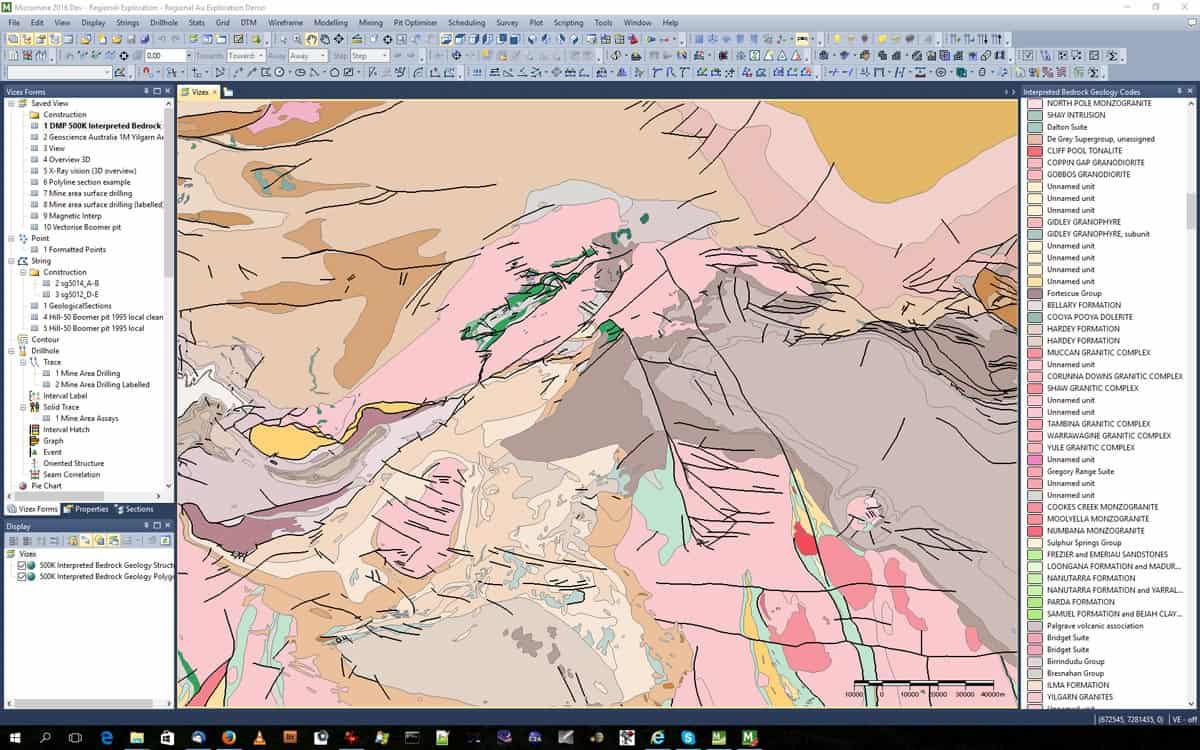Collapse the Saved View tree node

click(10, 103)
